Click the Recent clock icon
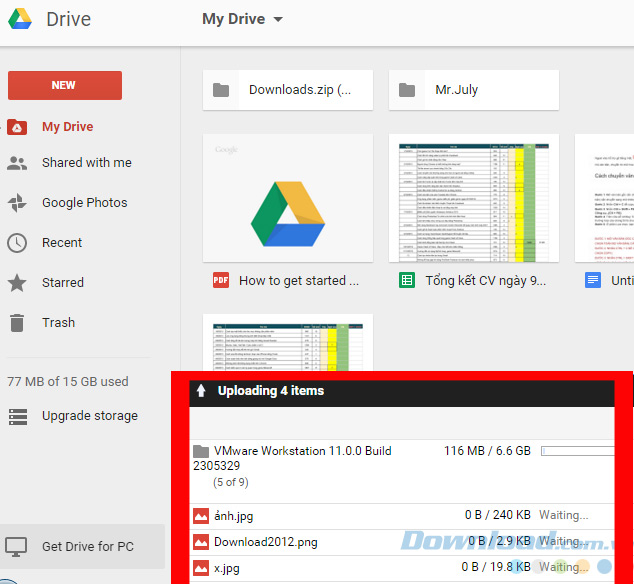The image size is (634, 584). point(17,243)
